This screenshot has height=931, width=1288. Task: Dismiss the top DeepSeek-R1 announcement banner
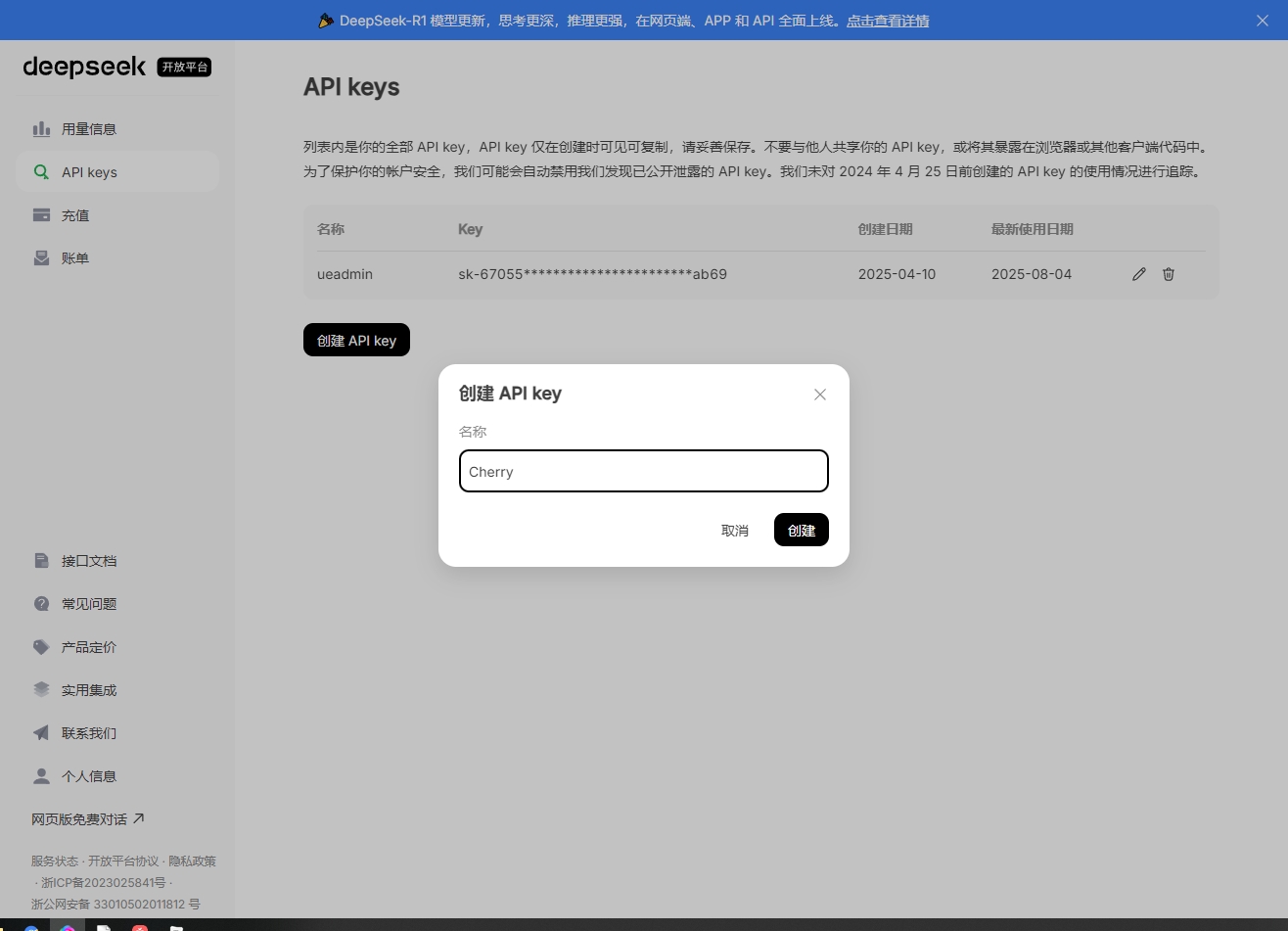pyautogui.click(x=1263, y=21)
